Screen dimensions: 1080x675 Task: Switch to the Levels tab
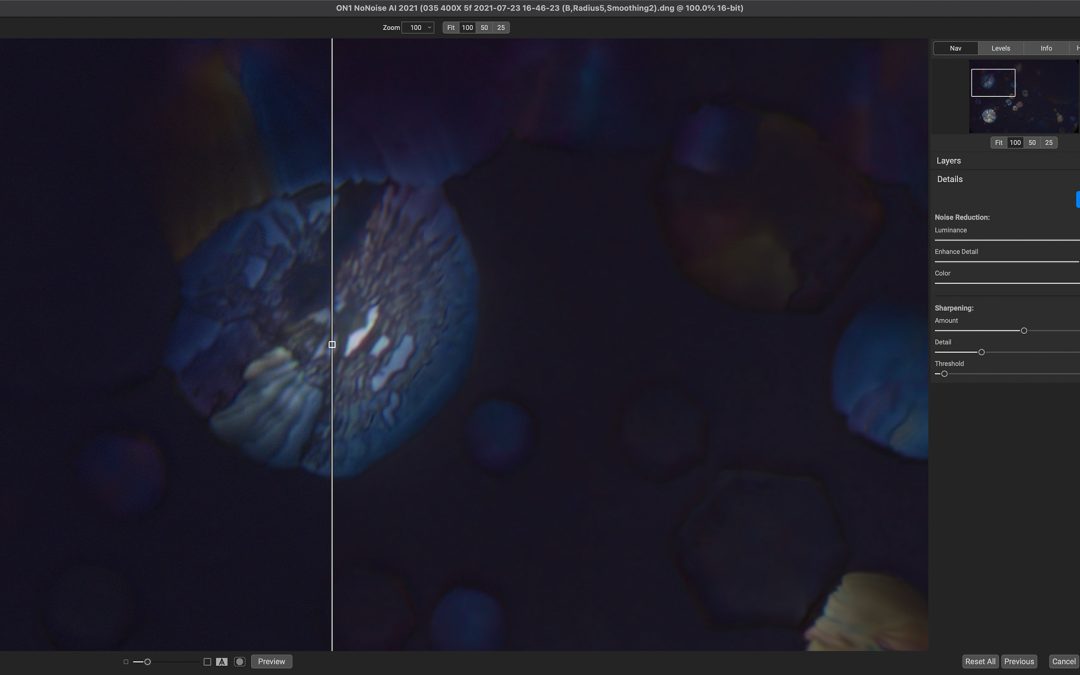(1000, 48)
